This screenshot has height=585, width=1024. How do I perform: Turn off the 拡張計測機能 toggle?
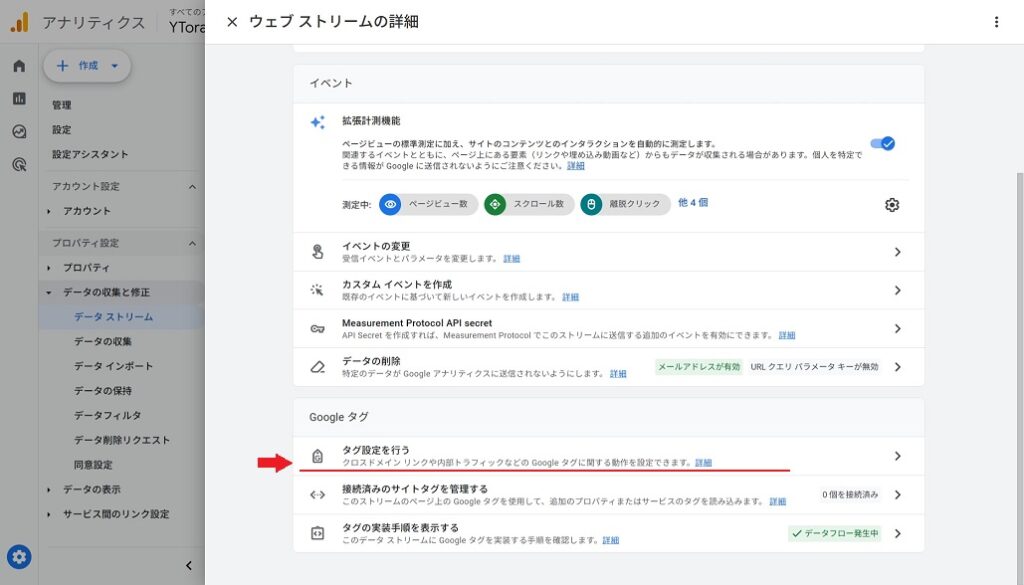click(x=882, y=144)
